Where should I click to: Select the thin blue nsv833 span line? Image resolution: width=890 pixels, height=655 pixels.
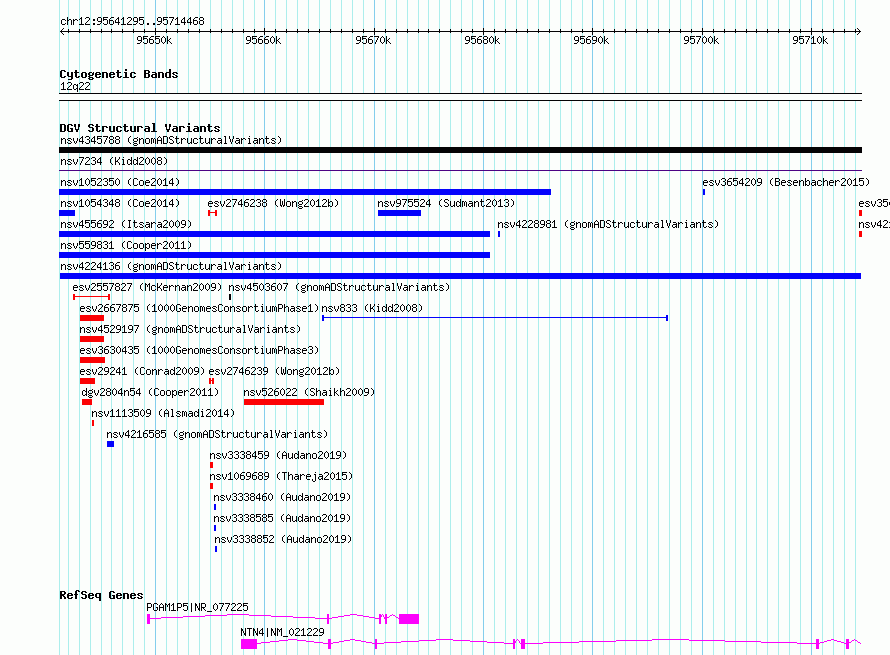(495, 318)
